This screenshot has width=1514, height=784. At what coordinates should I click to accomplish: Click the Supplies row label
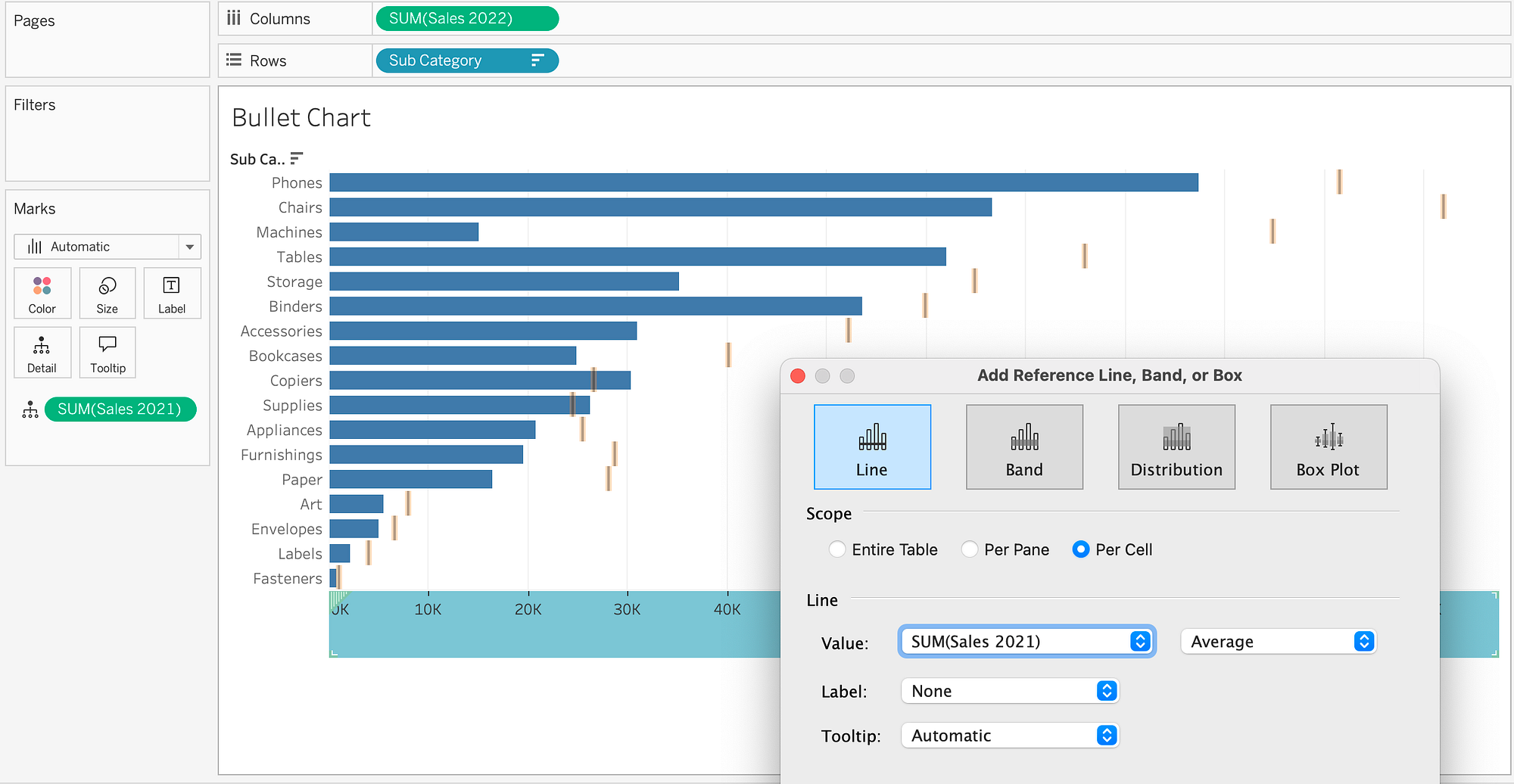292,406
